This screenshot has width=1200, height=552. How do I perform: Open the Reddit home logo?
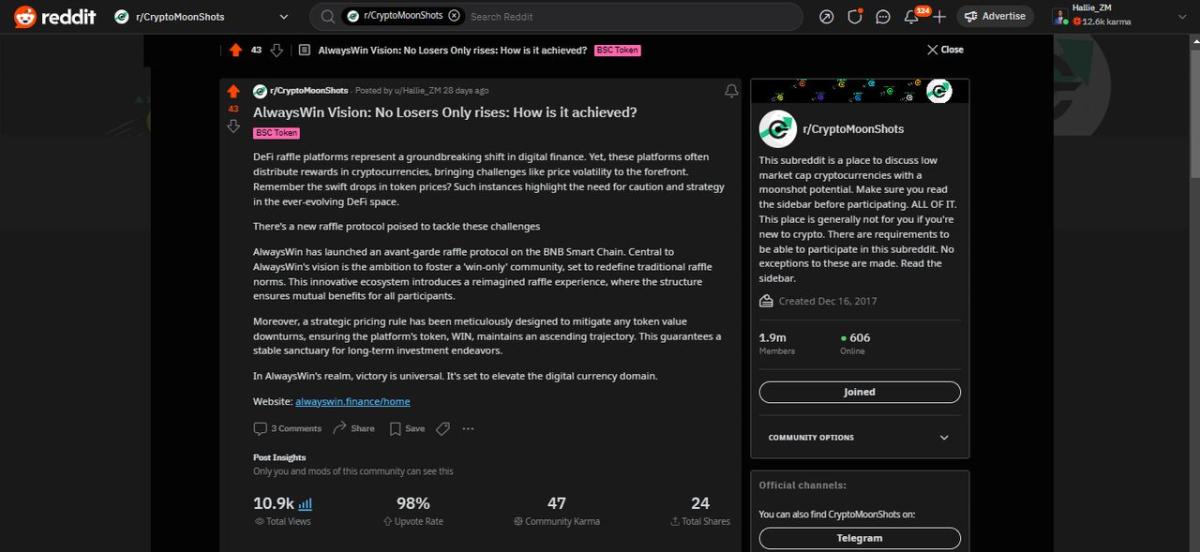coord(53,16)
